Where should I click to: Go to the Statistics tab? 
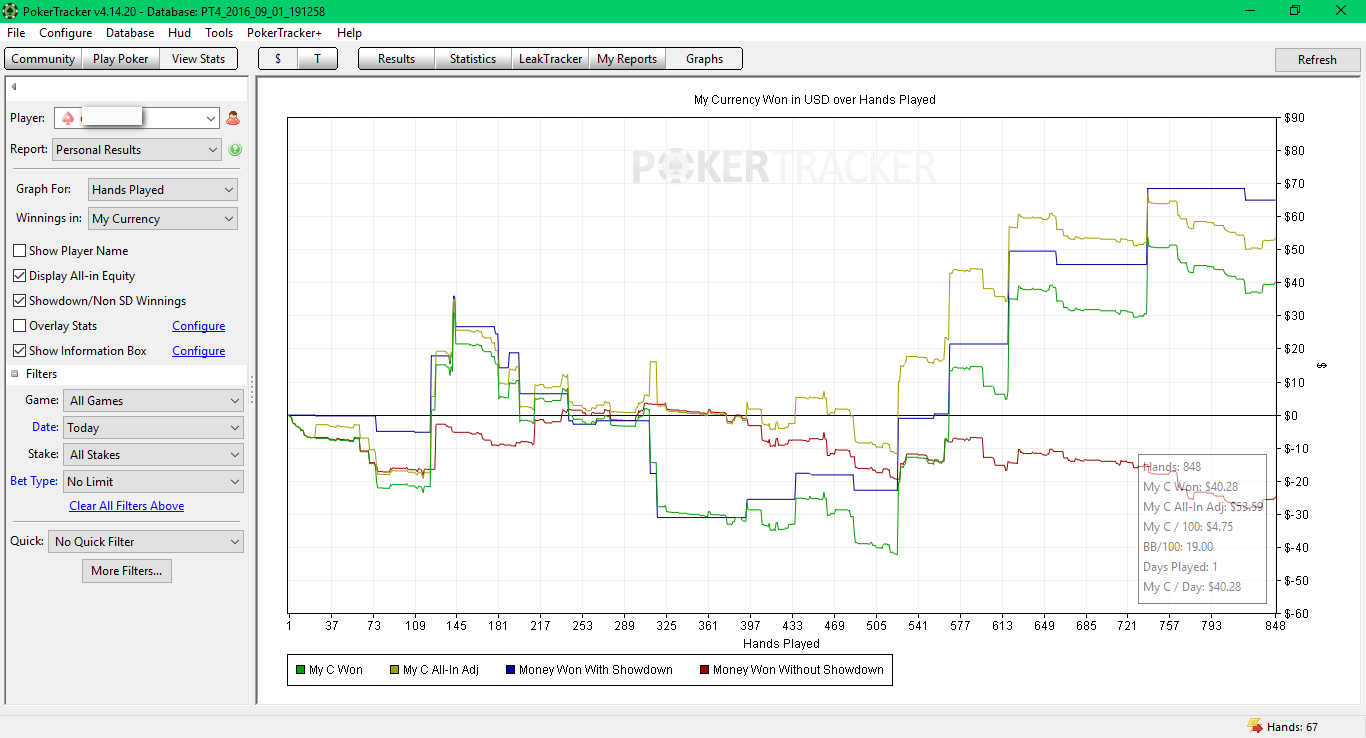[x=473, y=59]
